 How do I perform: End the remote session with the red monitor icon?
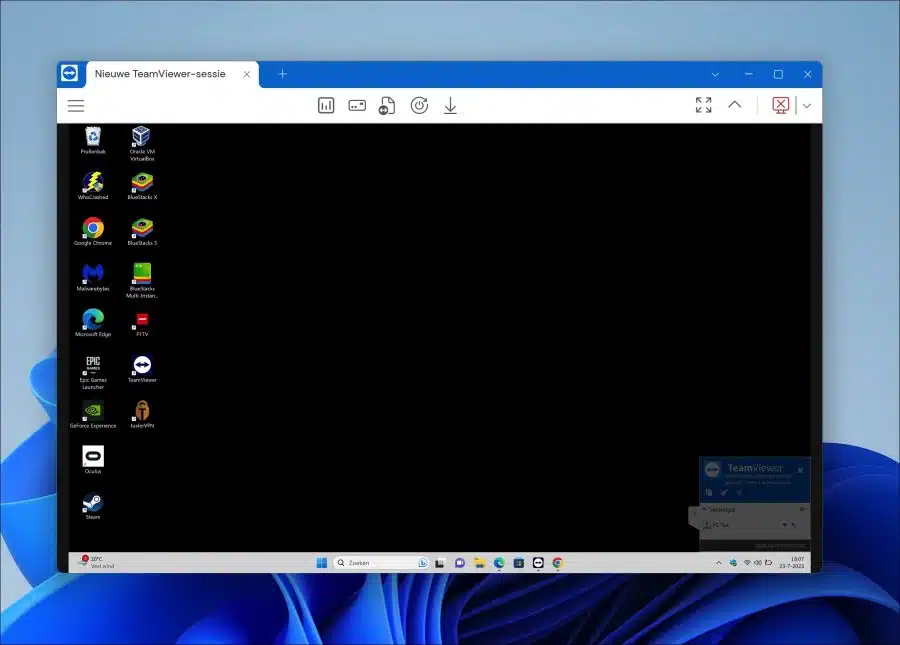(781, 105)
